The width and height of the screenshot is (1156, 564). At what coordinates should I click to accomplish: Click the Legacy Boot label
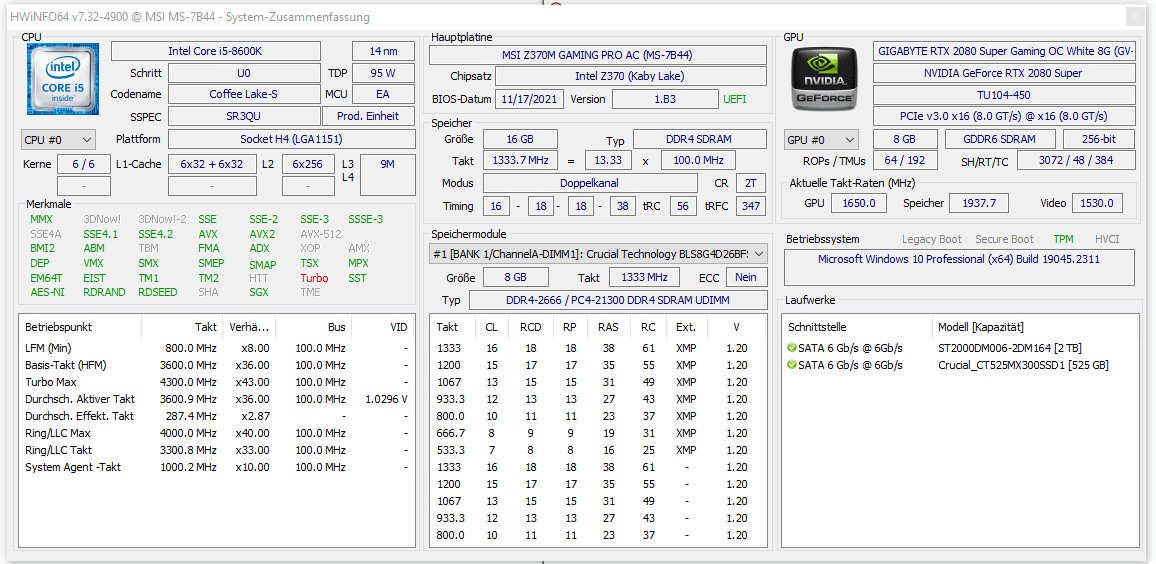932,239
